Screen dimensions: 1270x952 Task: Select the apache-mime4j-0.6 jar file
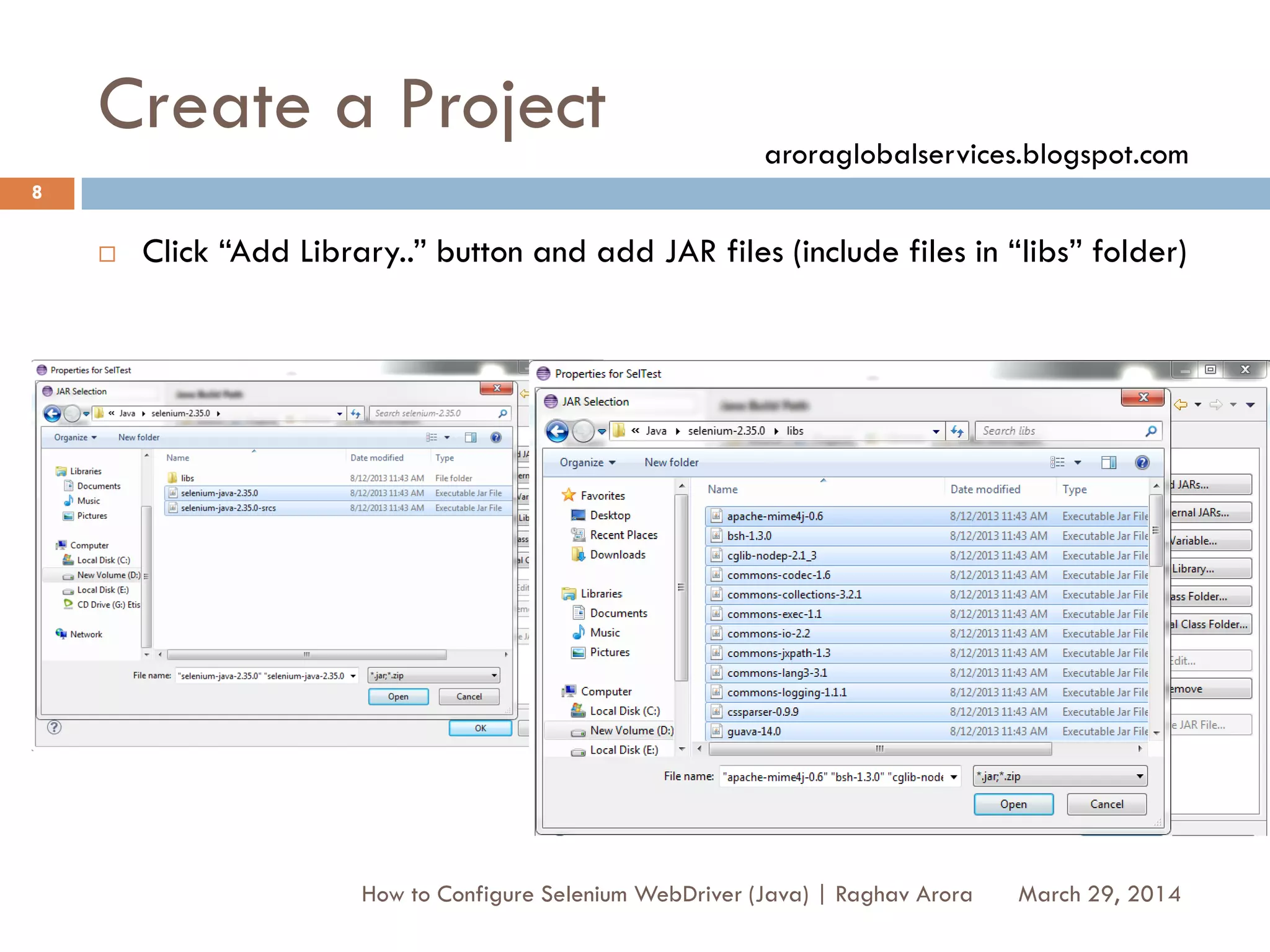coord(927,516)
